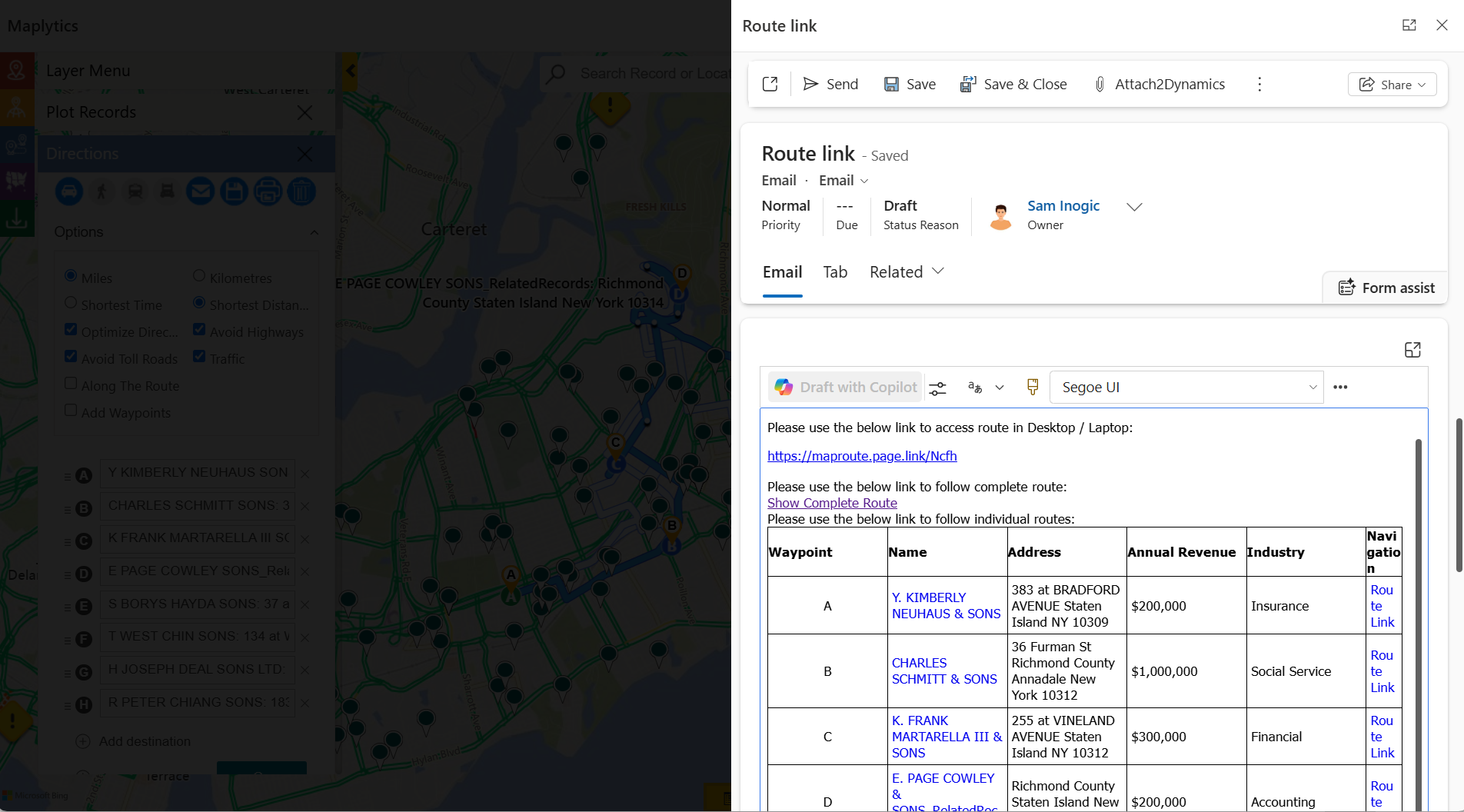1464x812 pixels.
Task: Click Attach2Dynamics in the command bar
Action: [x=1160, y=84]
